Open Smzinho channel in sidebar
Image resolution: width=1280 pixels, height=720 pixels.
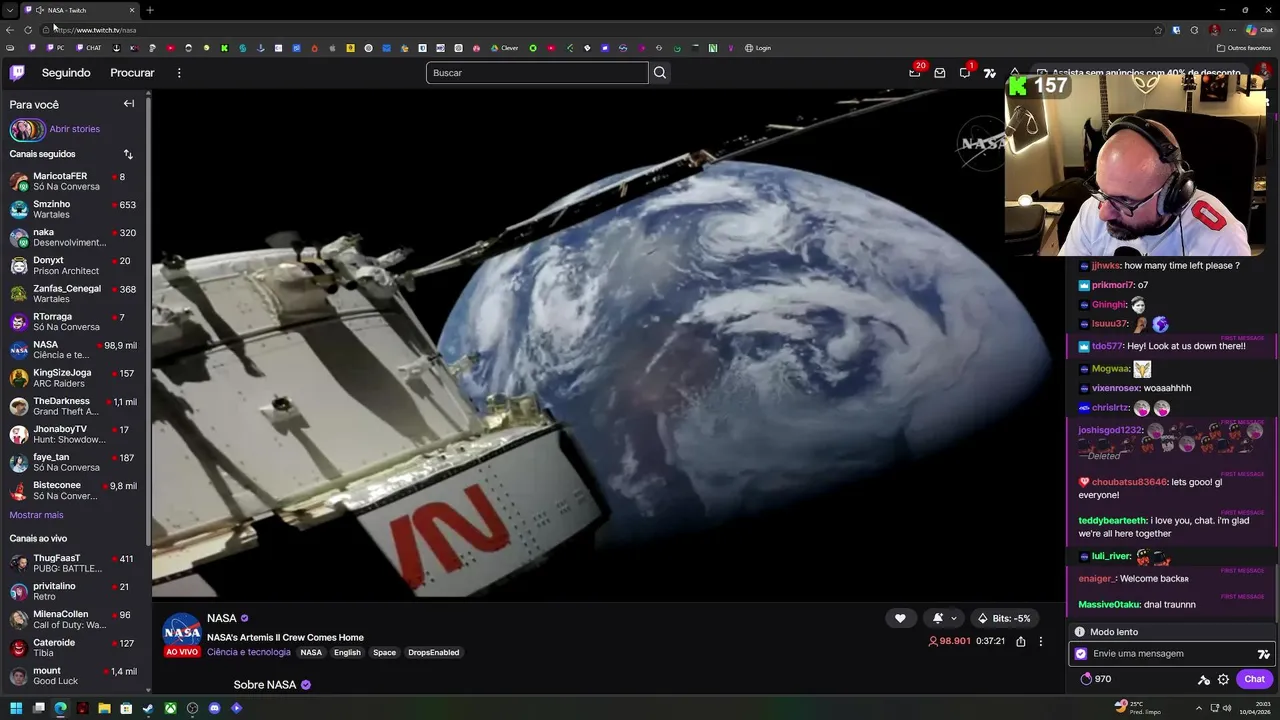coord(75,209)
